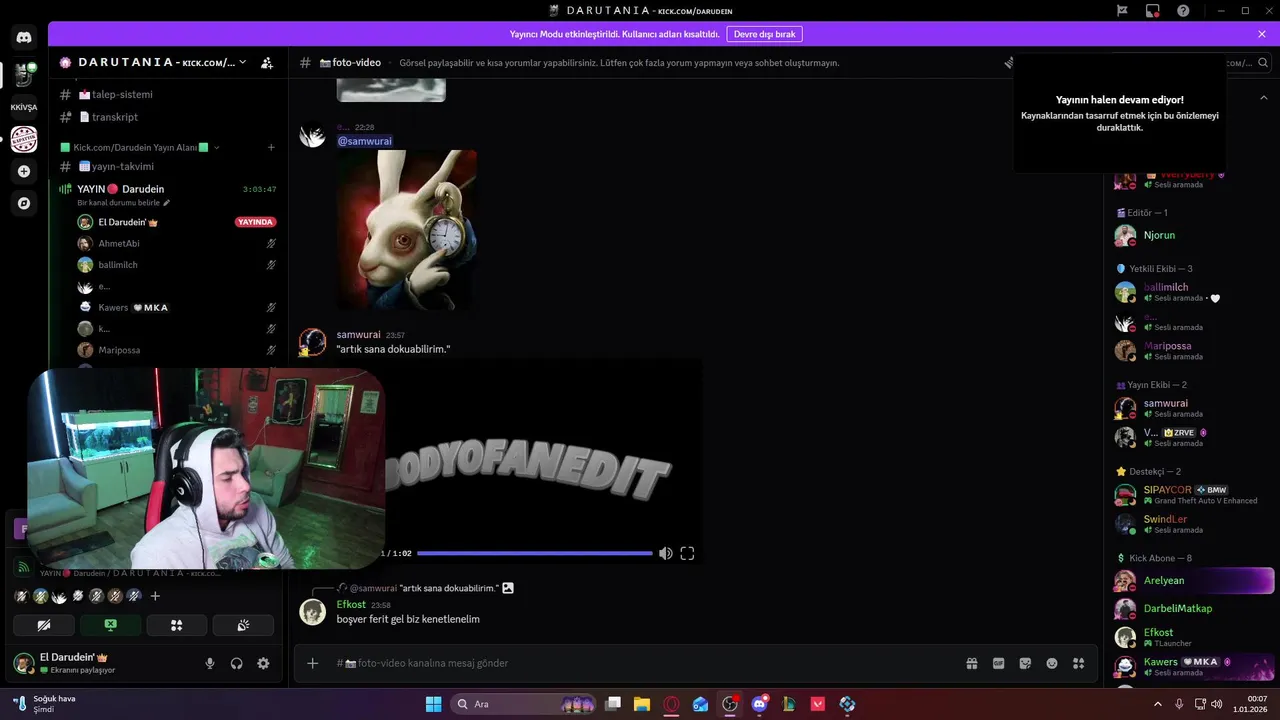Open invite members icon beside server name
This screenshot has height=720, width=1280.
pos(267,62)
